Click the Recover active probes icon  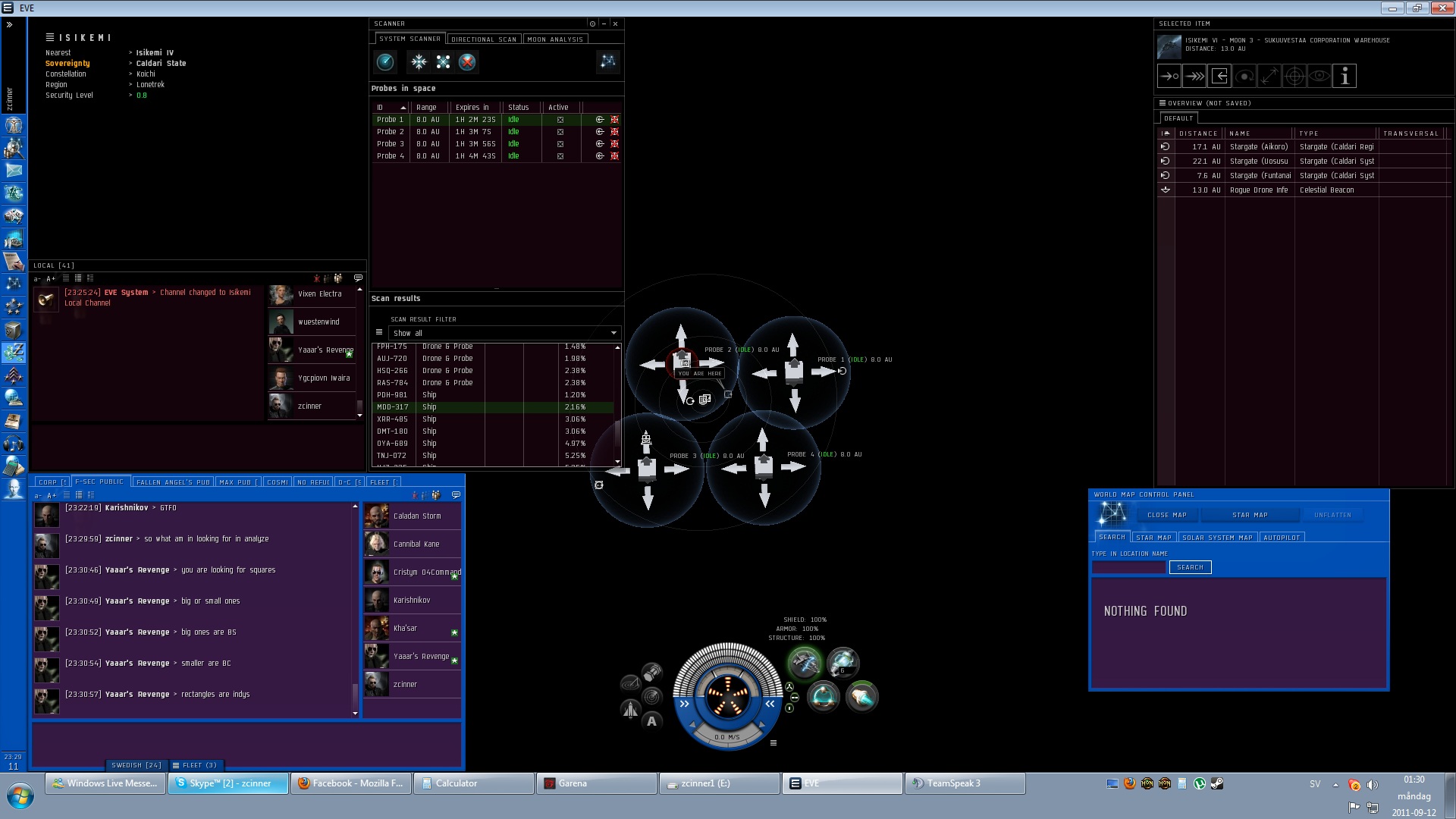[419, 62]
